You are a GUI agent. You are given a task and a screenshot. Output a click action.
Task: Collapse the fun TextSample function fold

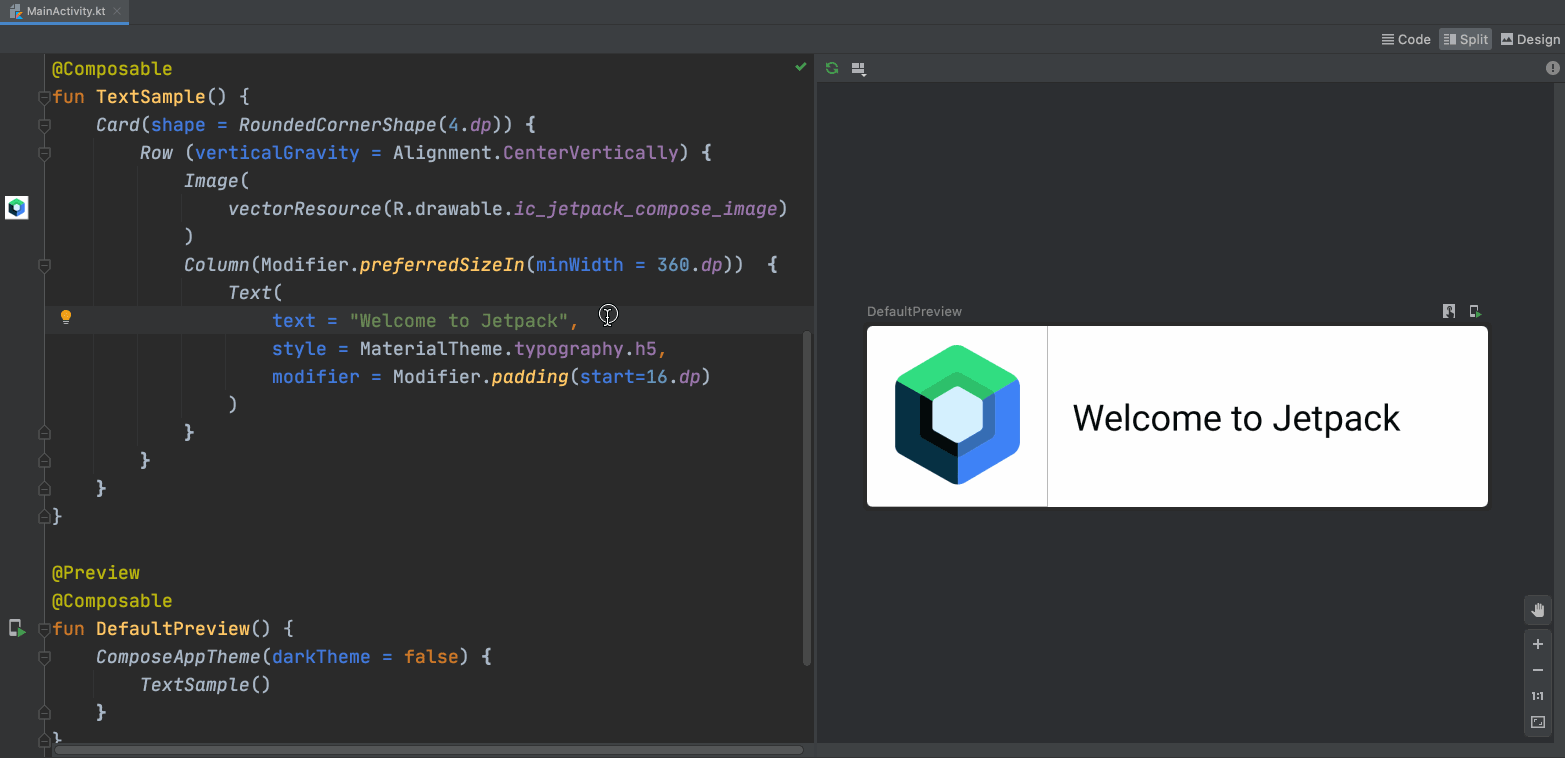pyautogui.click(x=43, y=97)
